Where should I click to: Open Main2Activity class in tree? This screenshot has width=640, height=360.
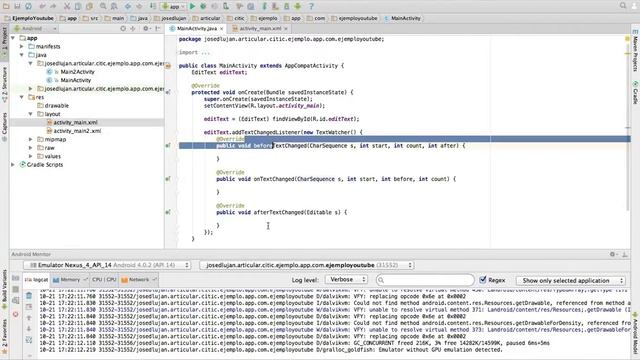(77, 72)
